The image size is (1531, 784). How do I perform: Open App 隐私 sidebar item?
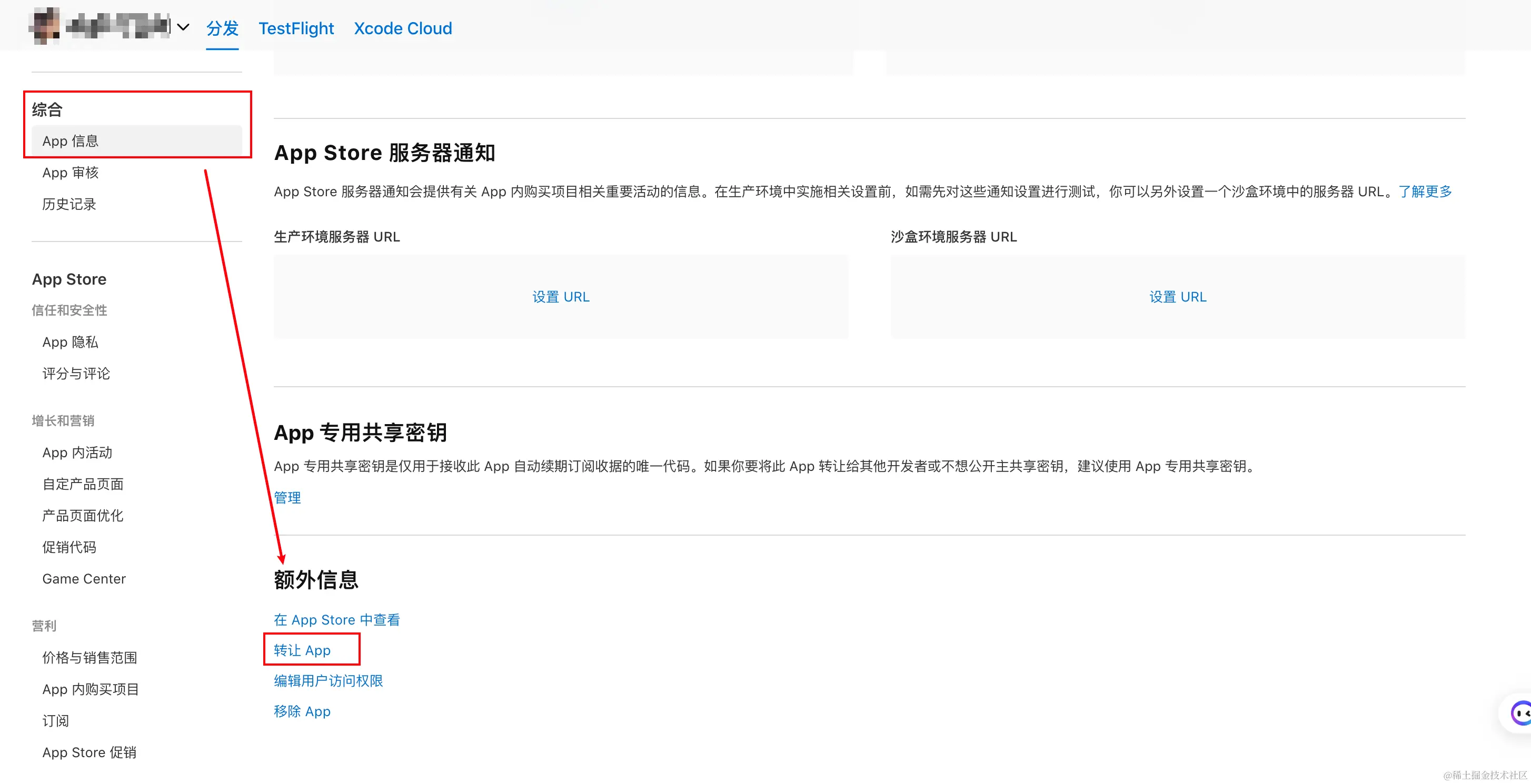coord(70,341)
